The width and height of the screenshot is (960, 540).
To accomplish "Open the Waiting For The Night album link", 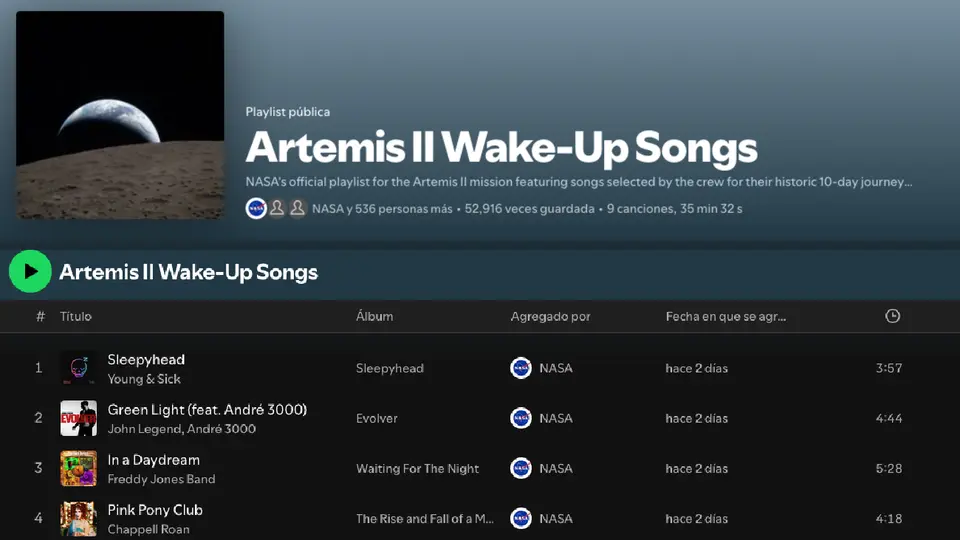I will [418, 468].
